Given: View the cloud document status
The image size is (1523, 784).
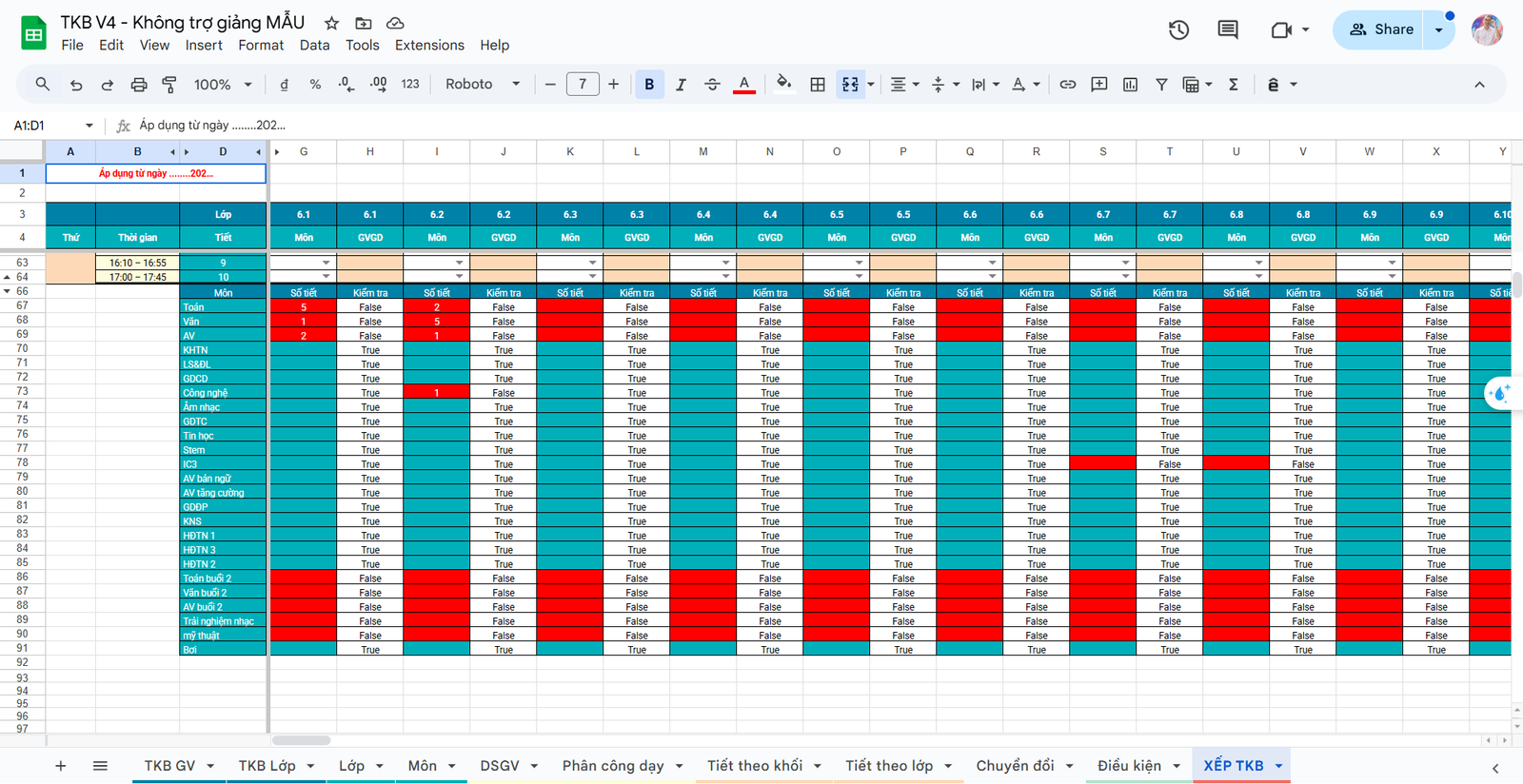Looking at the screenshot, I should point(395,23).
